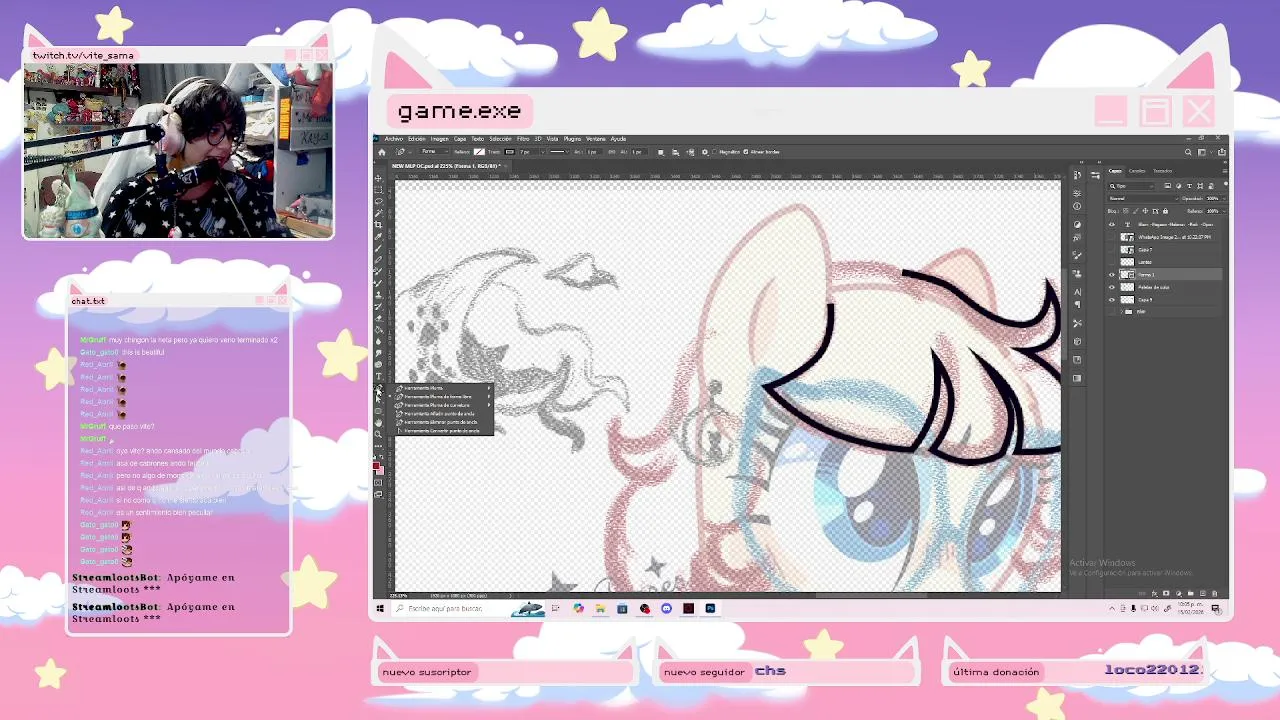Click the foreground red color swatch
Image resolution: width=1280 pixels, height=720 pixels.
click(377, 467)
